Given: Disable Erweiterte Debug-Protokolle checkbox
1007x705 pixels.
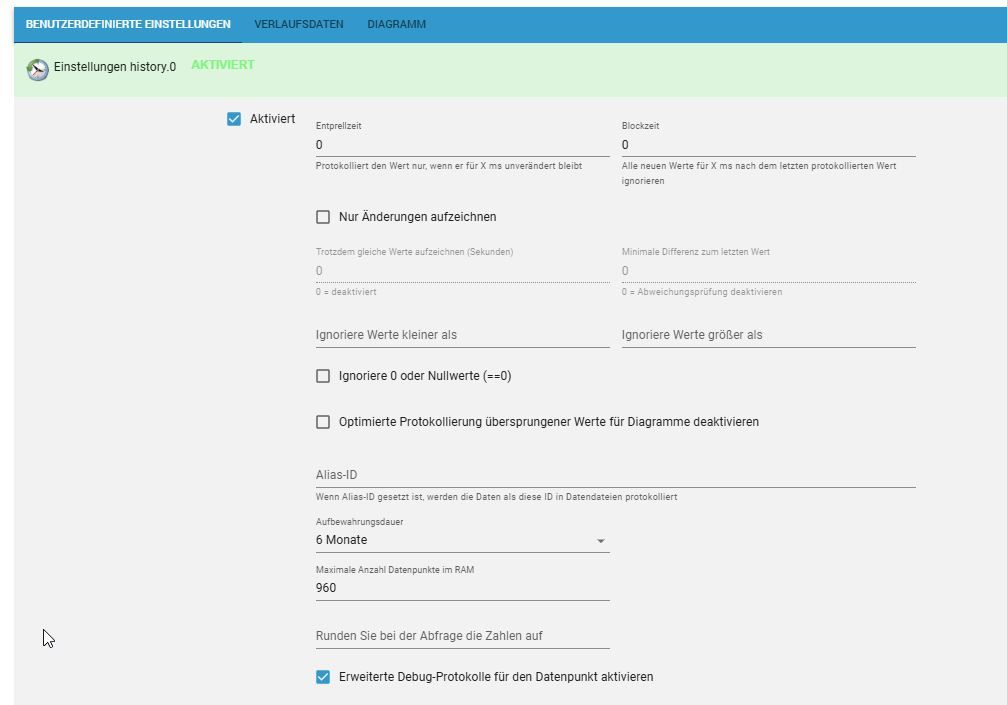Looking at the screenshot, I should [x=323, y=677].
